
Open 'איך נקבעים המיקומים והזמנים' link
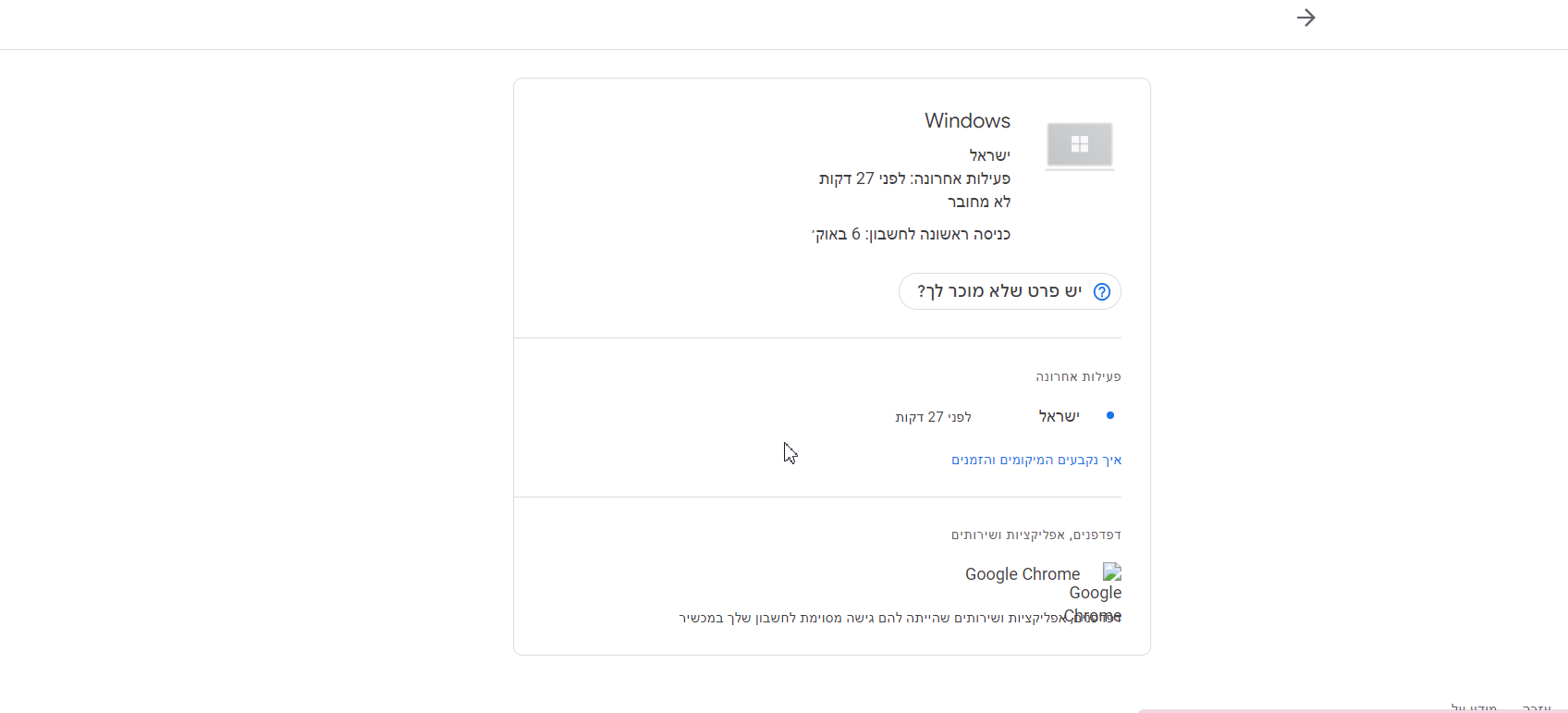pos(1036,460)
